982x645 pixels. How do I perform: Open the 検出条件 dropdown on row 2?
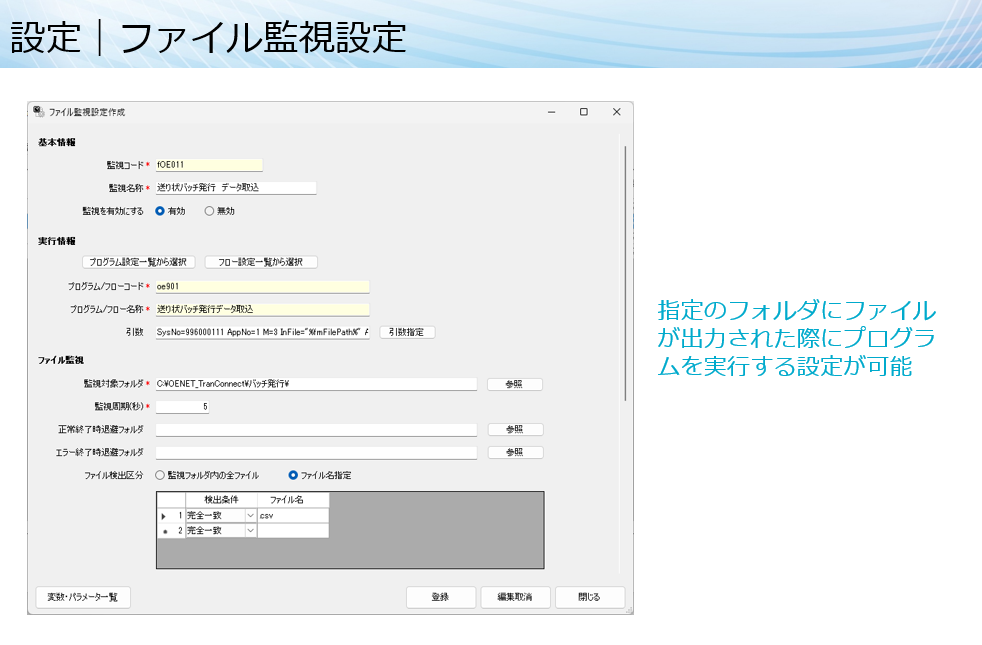coord(248,529)
